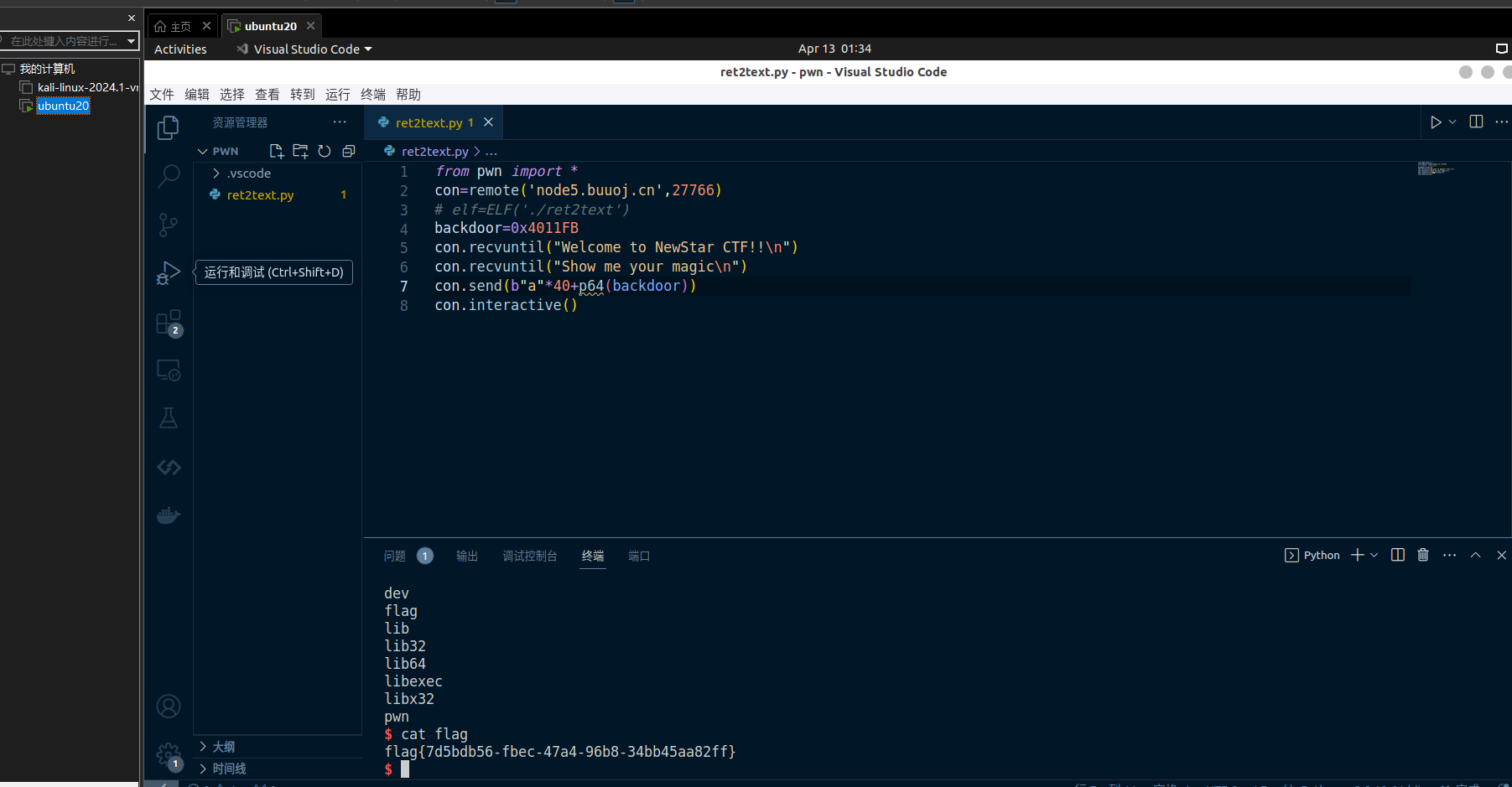Click the breadcrumb ellipsis after ret2text.py
1512x787 pixels.
[491, 152]
